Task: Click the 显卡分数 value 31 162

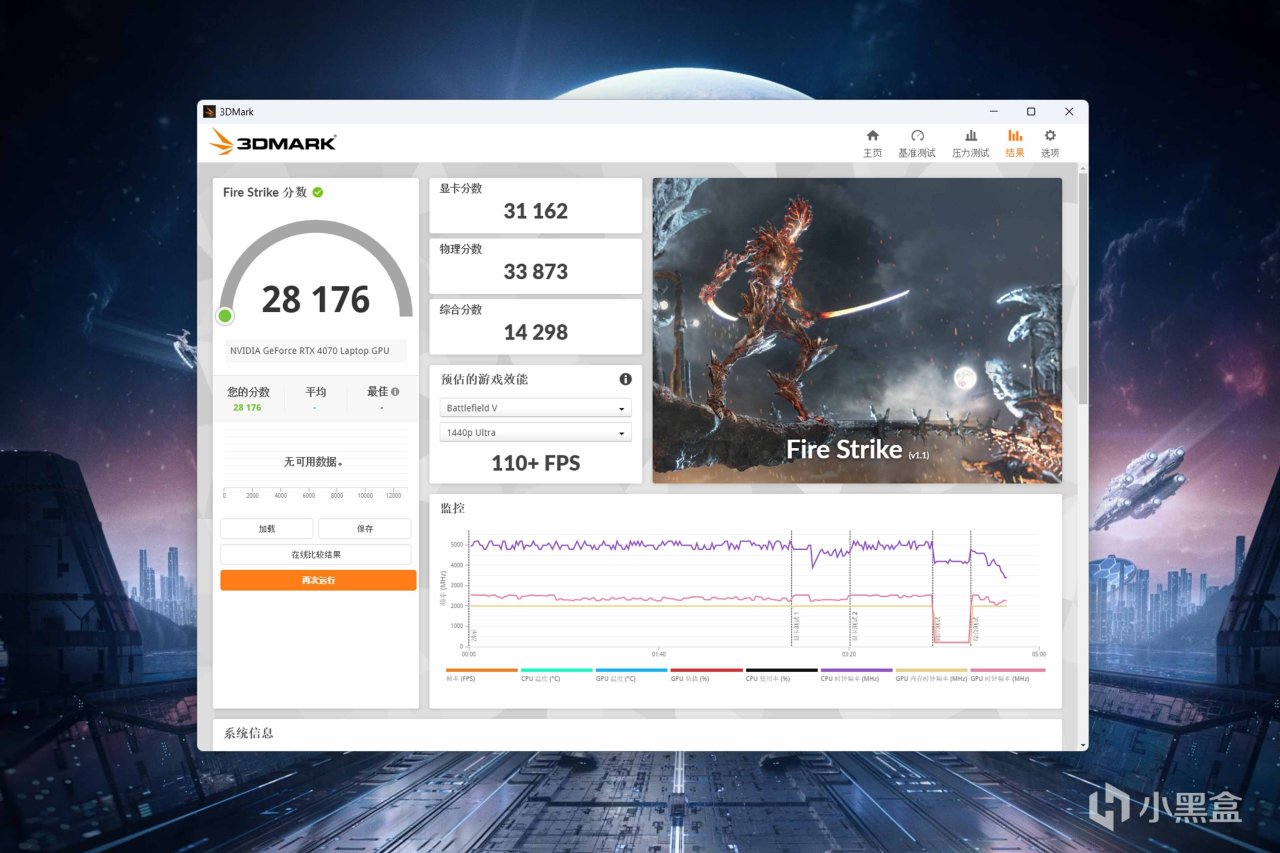Action: click(x=536, y=211)
